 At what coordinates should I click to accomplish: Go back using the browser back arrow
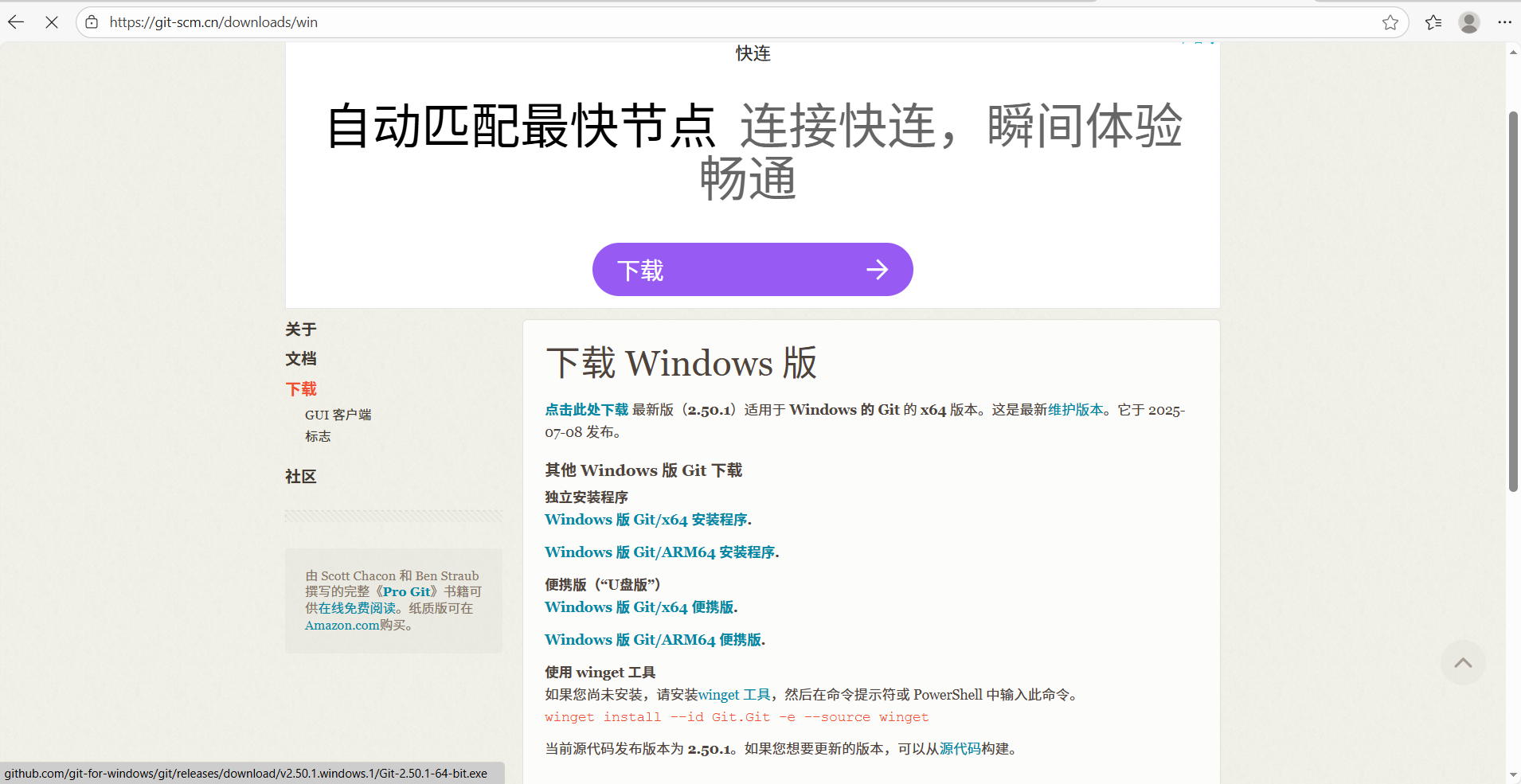tap(17, 22)
